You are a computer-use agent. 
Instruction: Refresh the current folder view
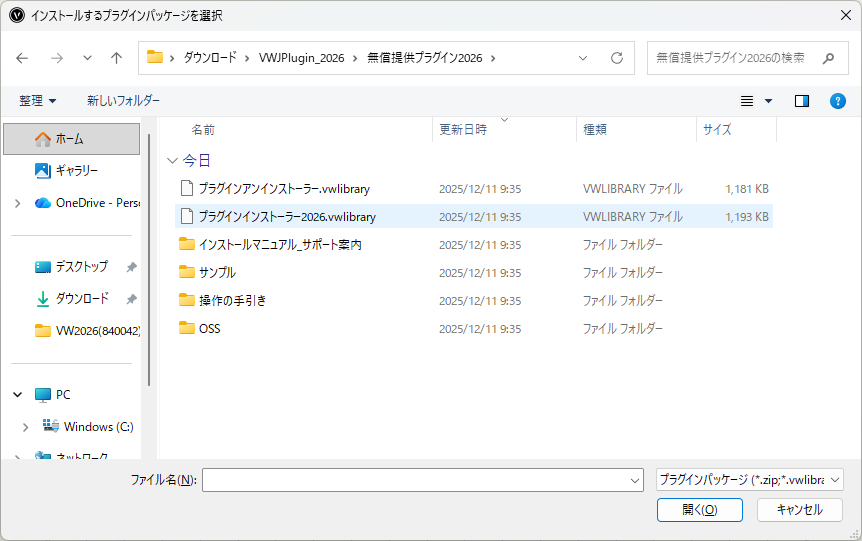click(x=617, y=58)
